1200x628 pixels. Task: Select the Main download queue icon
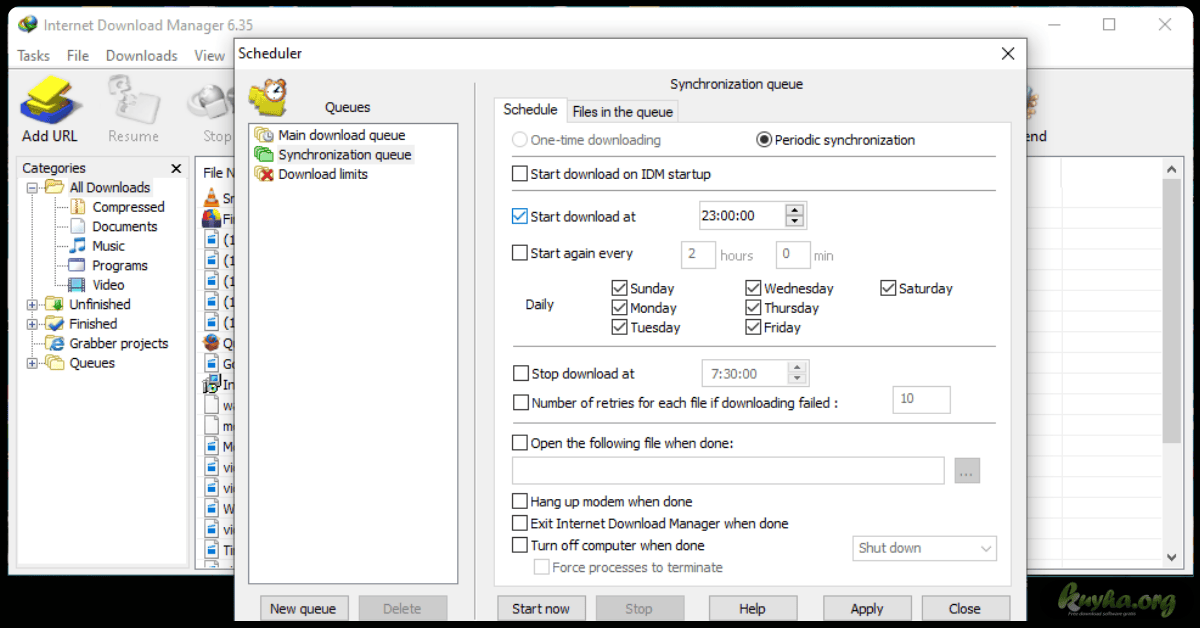pyautogui.click(x=264, y=135)
